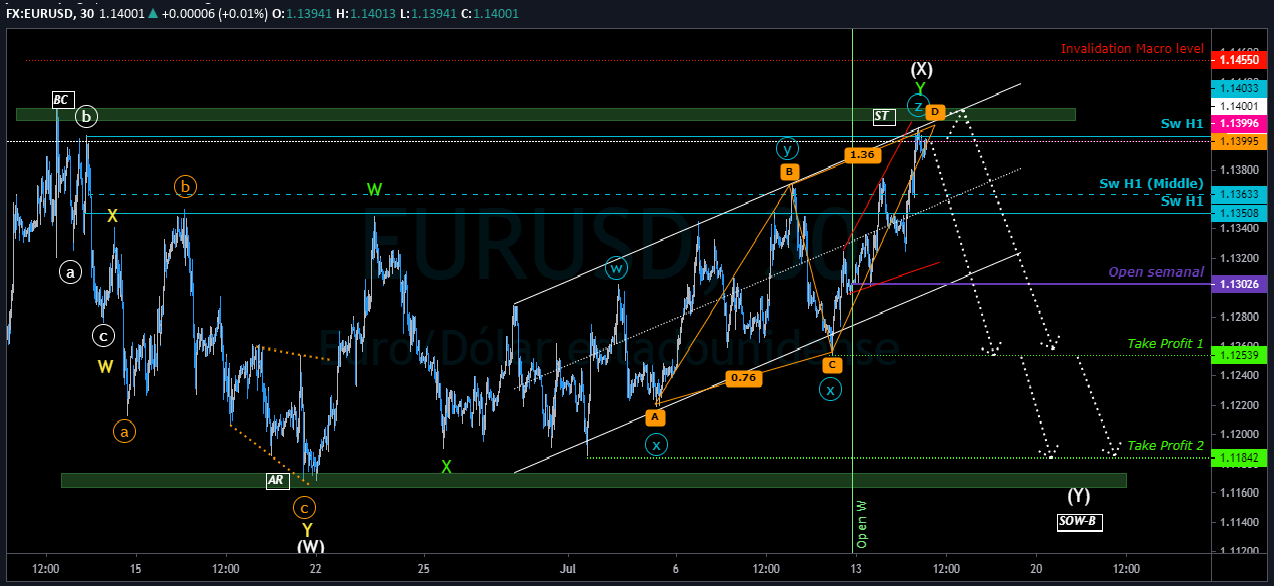Select the purple Open semanal label
Viewport: 1274px width, 586px height.
(1156, 272)
